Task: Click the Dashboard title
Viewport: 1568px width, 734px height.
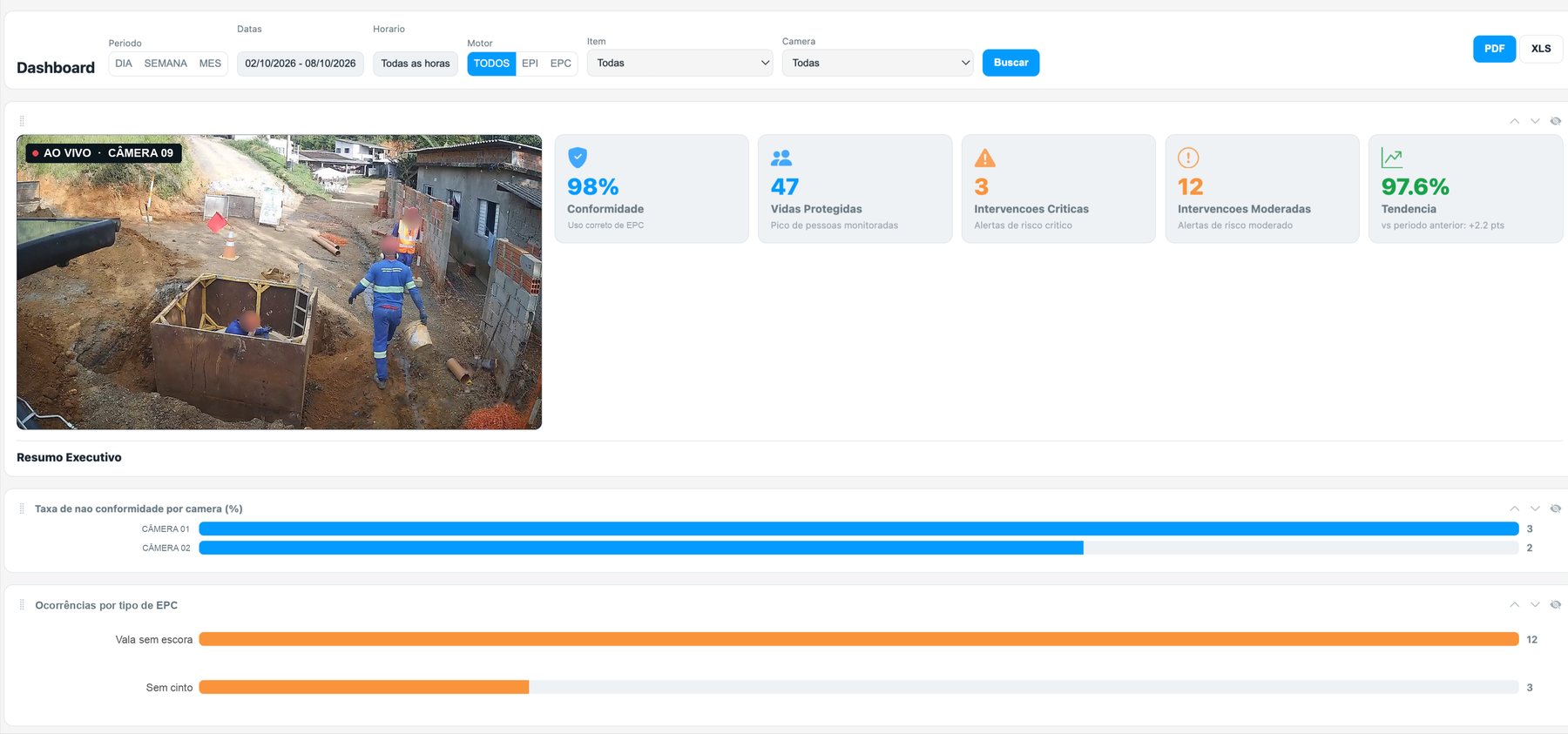Action: coord(56,68)
